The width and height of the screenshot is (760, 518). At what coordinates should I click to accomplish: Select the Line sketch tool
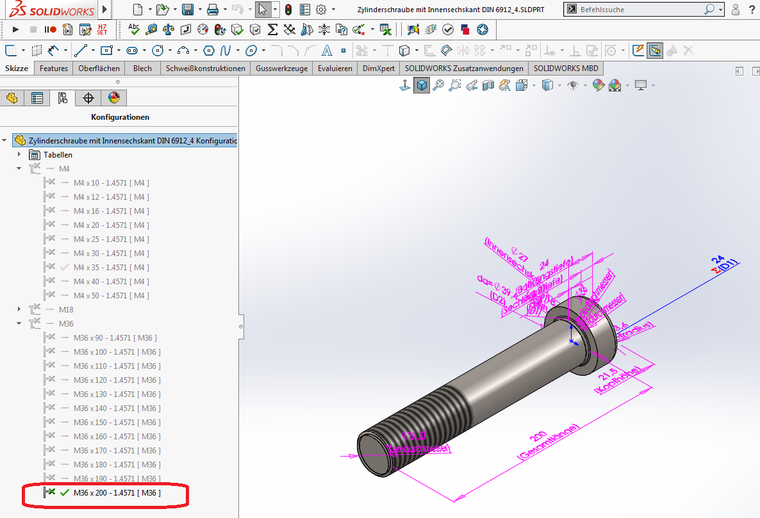tap(80, 50)
